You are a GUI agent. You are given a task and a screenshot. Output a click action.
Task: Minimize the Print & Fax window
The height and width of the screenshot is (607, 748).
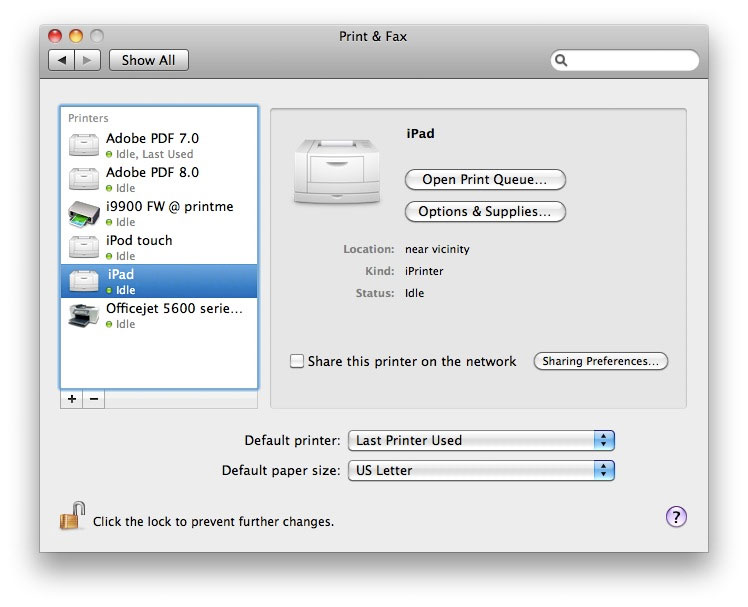[x=76, y=36]
